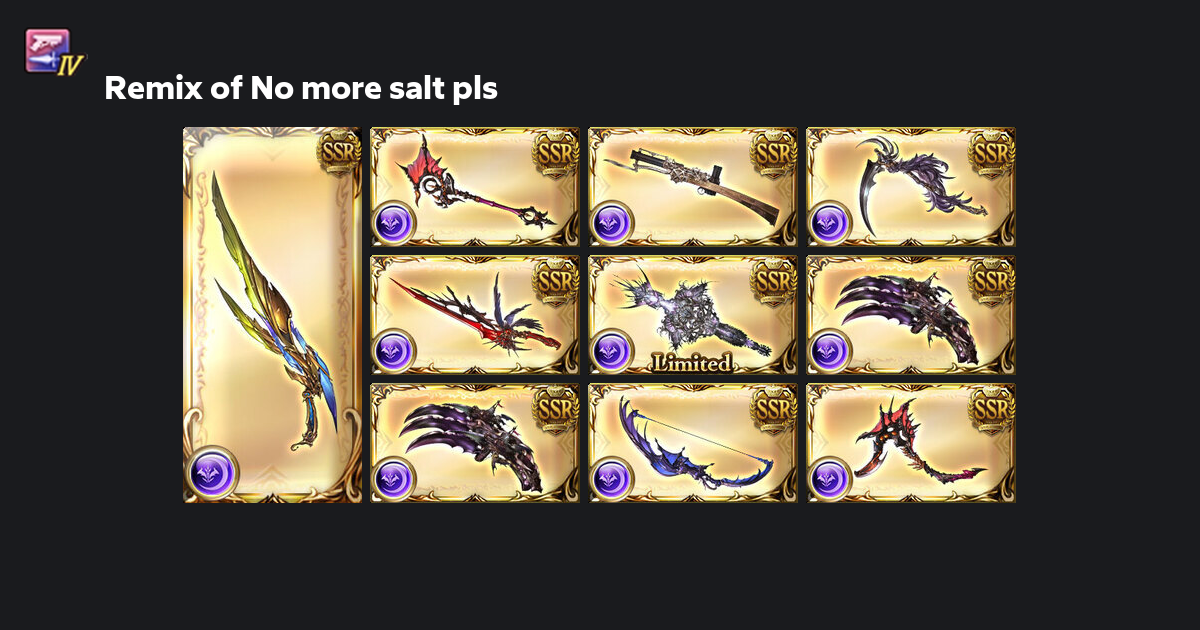
Task: Click SSR badge on main weapon card
Action: point(339,153)
